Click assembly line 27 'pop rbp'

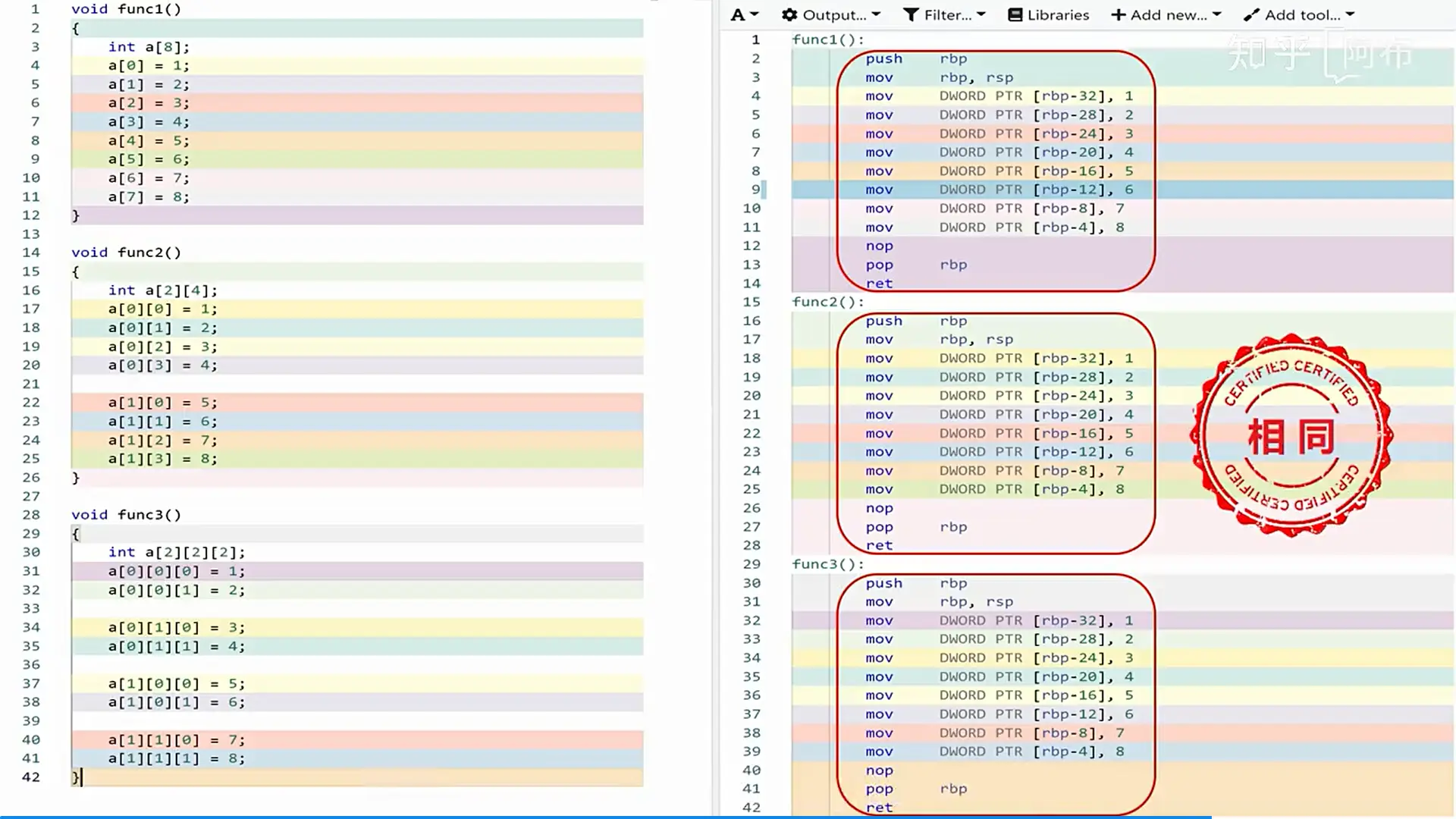click(916, 527)
